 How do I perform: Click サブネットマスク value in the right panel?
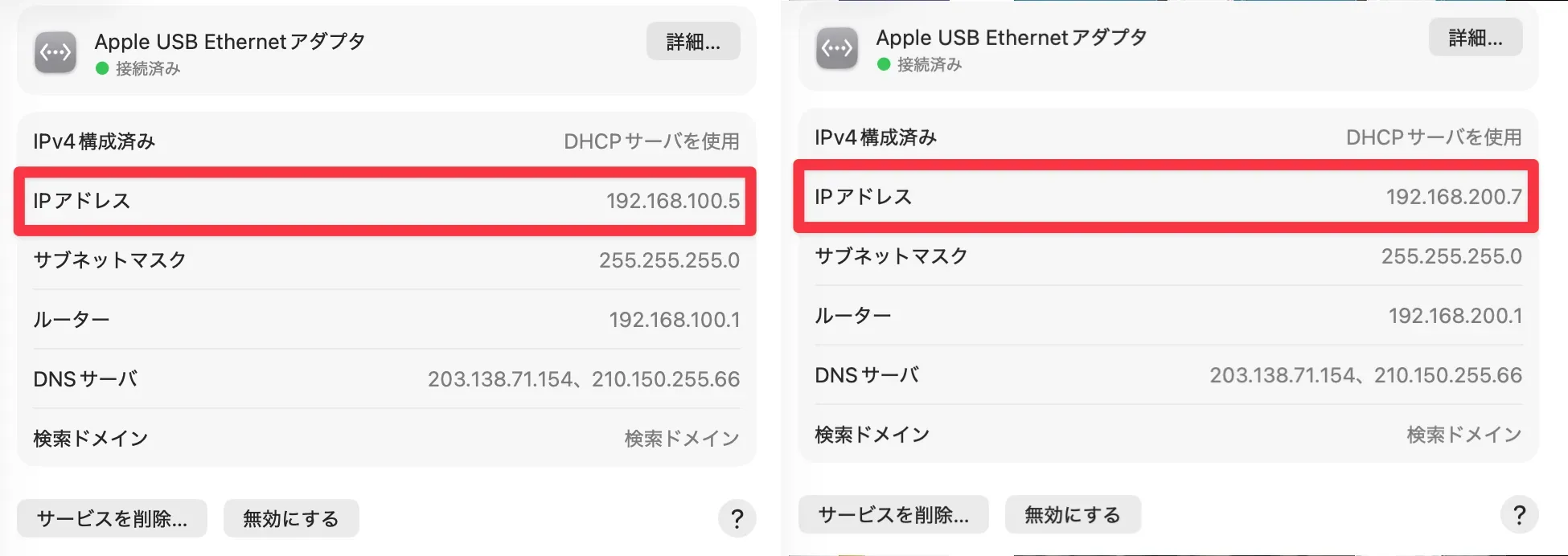pyautogui.click(x=1451, y=256)
